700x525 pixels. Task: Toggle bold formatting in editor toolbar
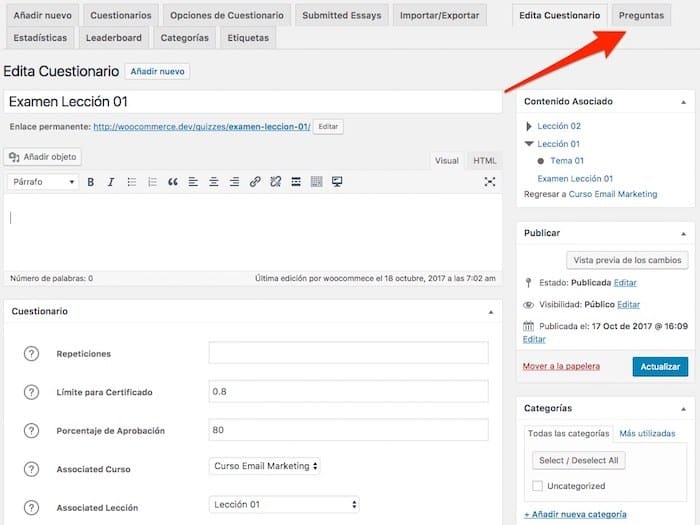pyautogui.click(x=90, y=182)
